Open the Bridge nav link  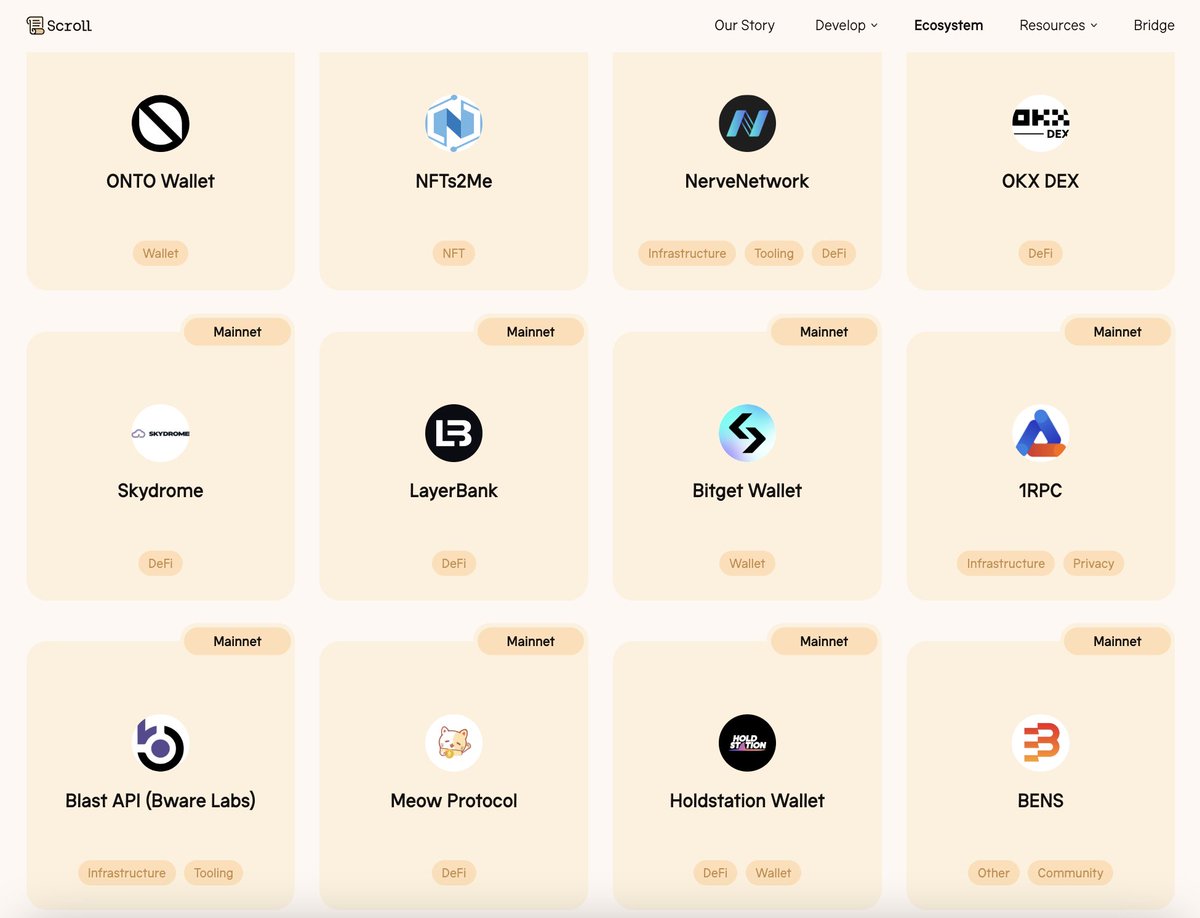click(x=1154, y=25)
